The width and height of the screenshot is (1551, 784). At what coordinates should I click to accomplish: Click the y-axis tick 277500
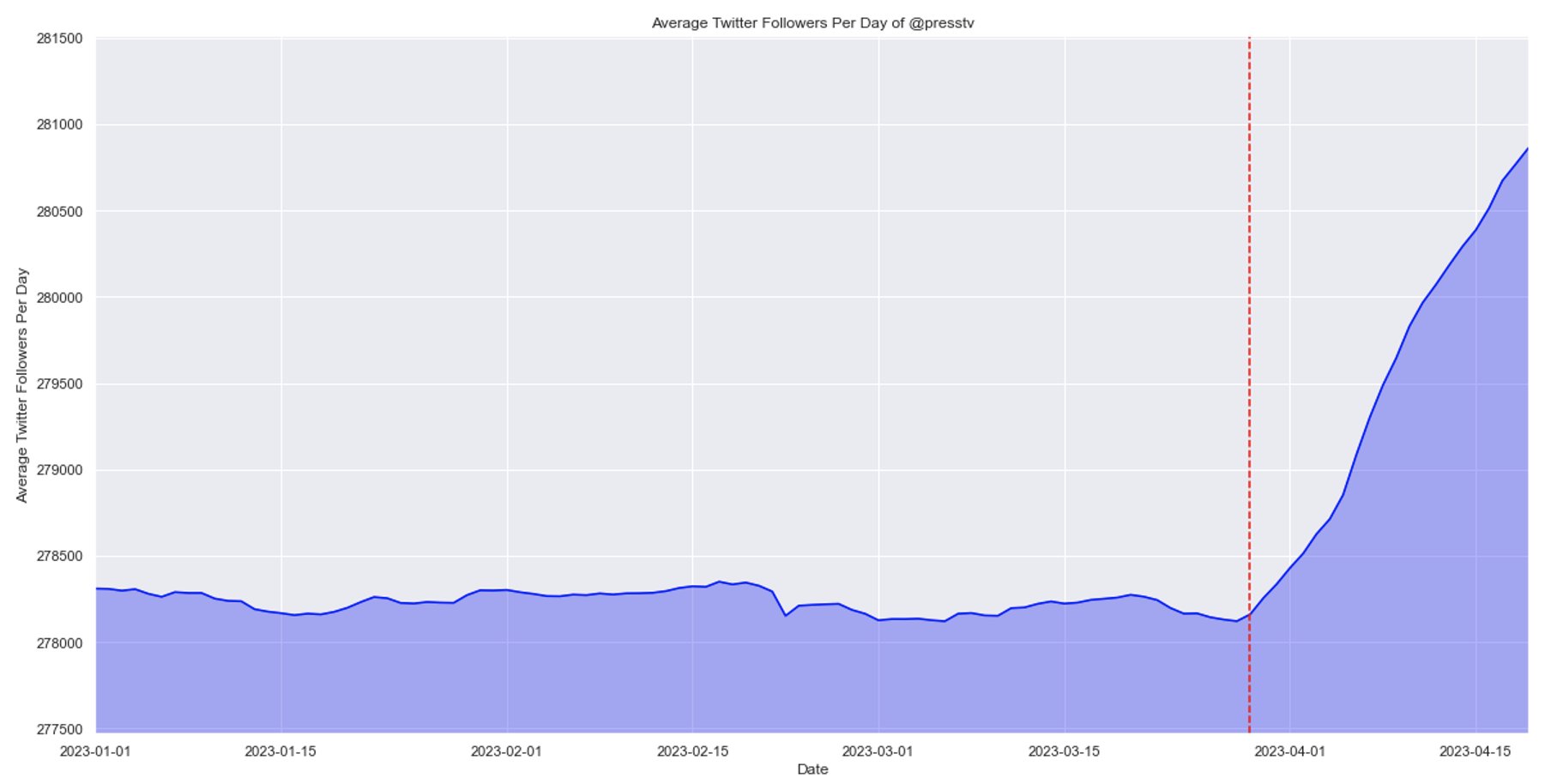point(59,730)
